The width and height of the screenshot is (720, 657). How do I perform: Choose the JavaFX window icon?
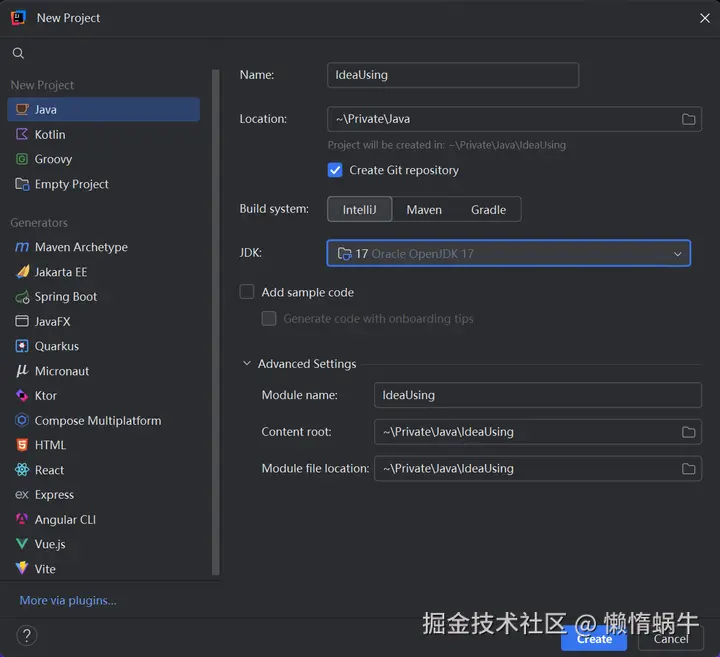click(x=22, y=321)
